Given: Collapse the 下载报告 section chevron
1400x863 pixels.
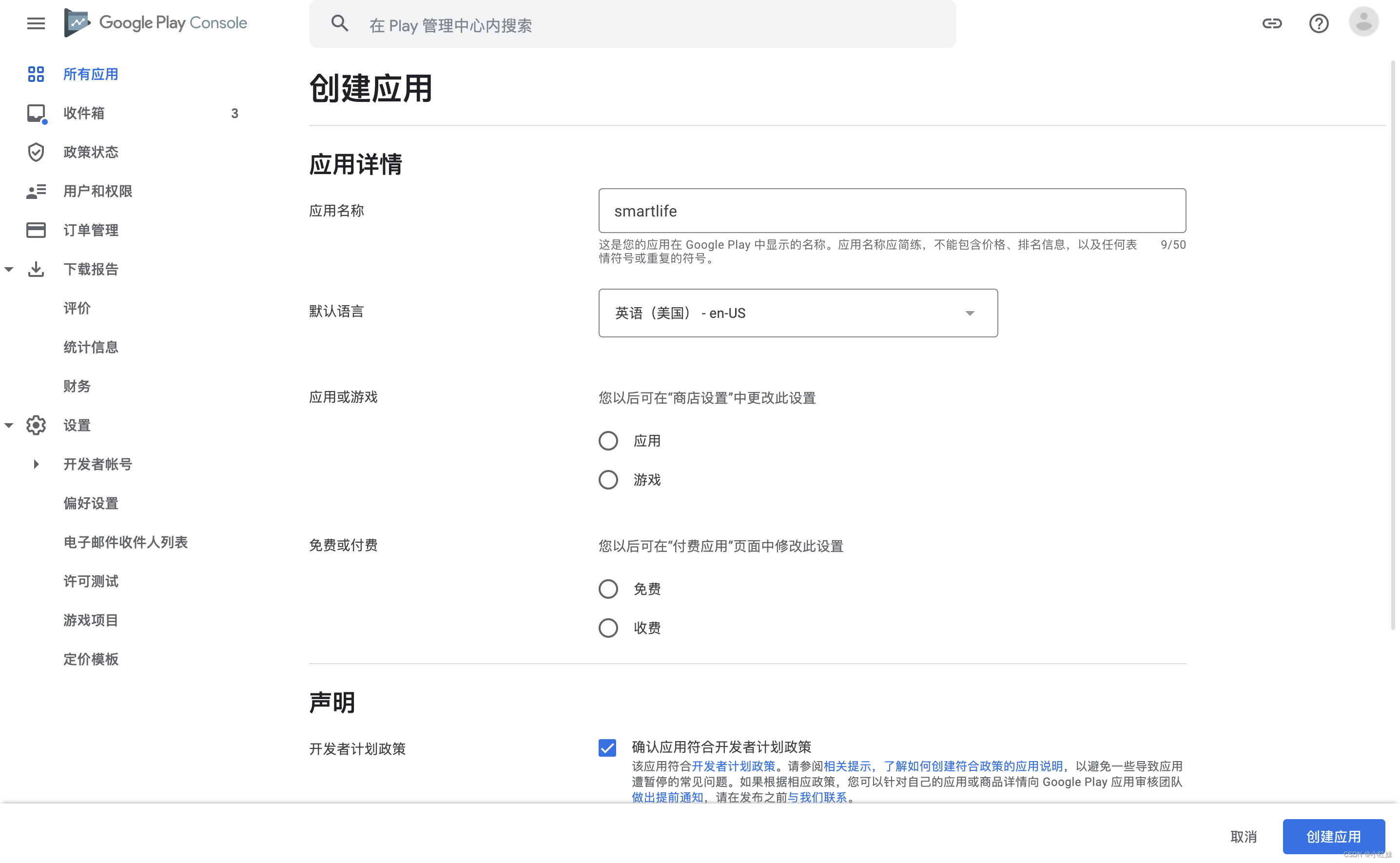Looking at the screenshot, I should [x=9, y=269].
